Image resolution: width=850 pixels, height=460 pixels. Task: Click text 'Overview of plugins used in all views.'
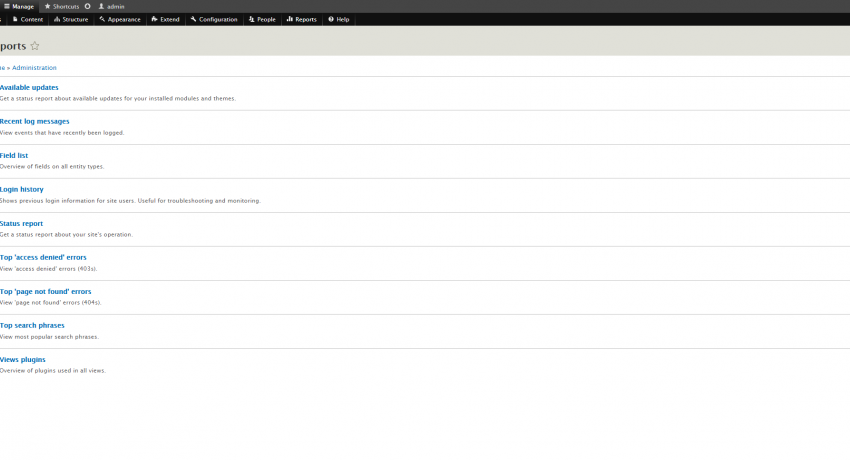53,371
